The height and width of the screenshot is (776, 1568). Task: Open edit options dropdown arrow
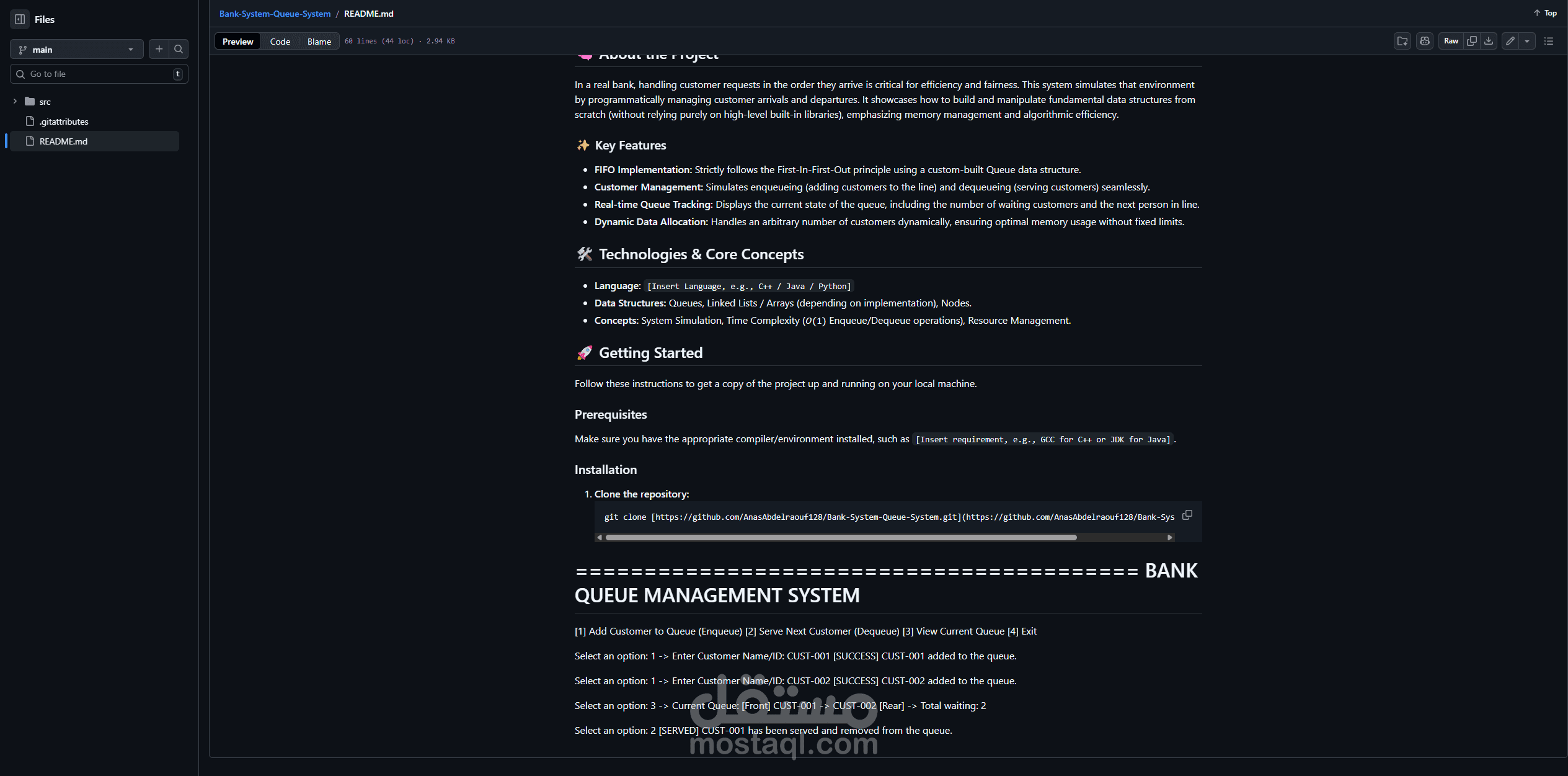click(x=1527, y=42)
